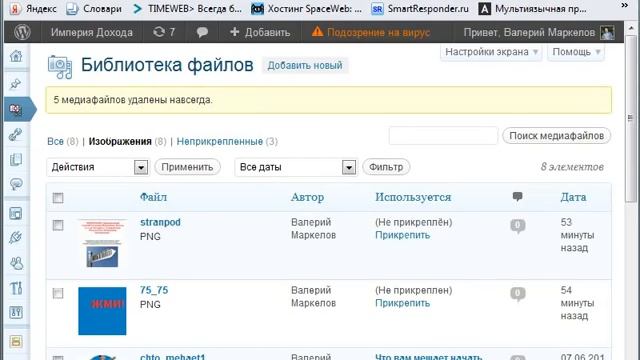
Task: Open the Мультиязычная bookmark
Action: 533,9
